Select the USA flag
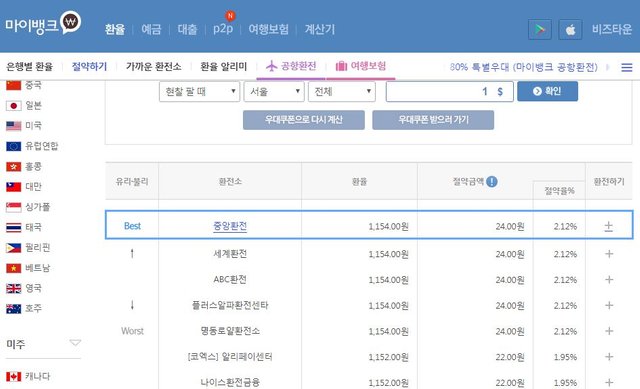This screenshot has height=389, width=640. (13, 126)
